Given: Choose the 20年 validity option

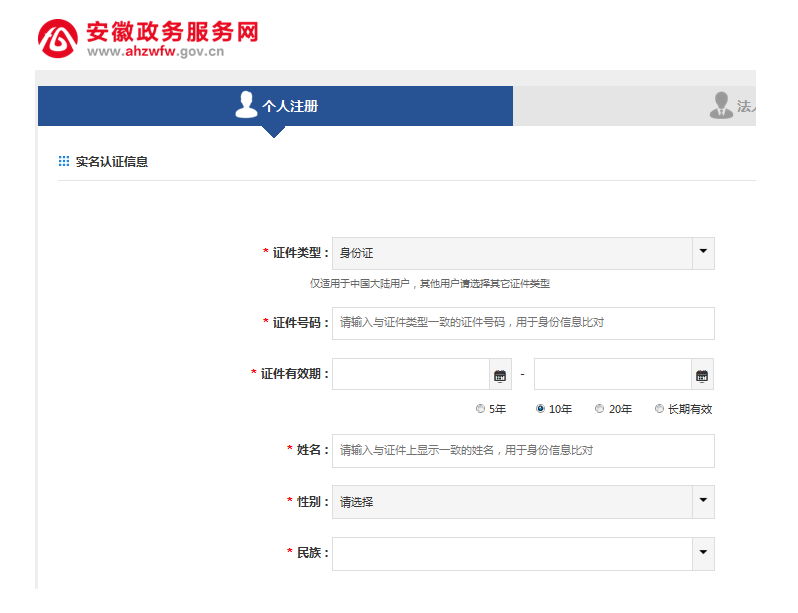Looking at the screenshot, I should tap(600, 409).
